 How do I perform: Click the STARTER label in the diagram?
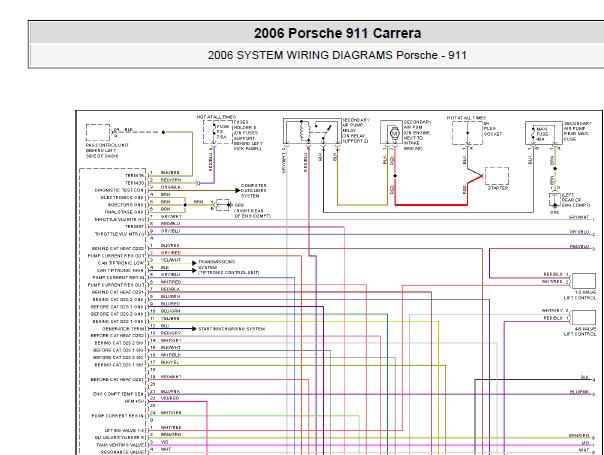(x=498, y=188)
